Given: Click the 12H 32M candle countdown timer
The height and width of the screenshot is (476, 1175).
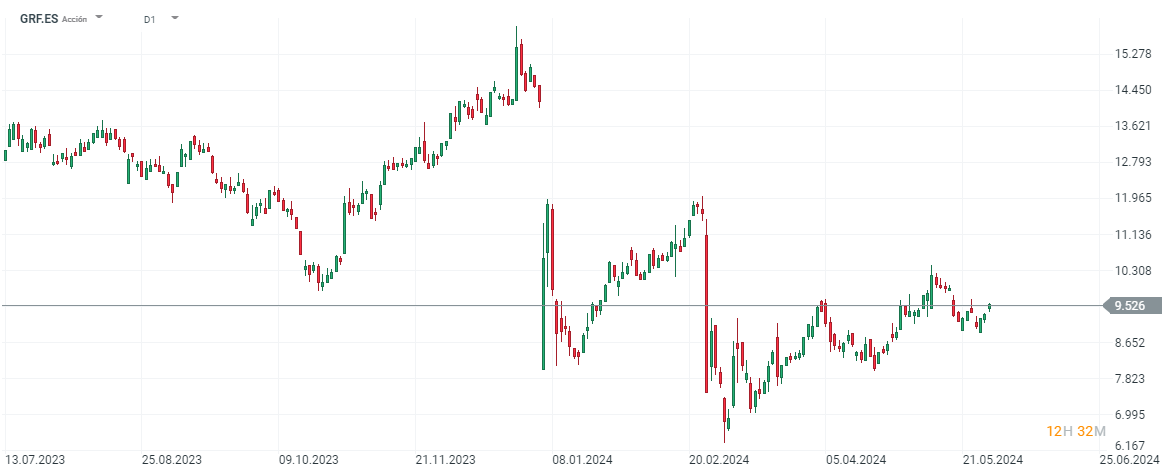Looking at the screenshot, I should 1076,431.
